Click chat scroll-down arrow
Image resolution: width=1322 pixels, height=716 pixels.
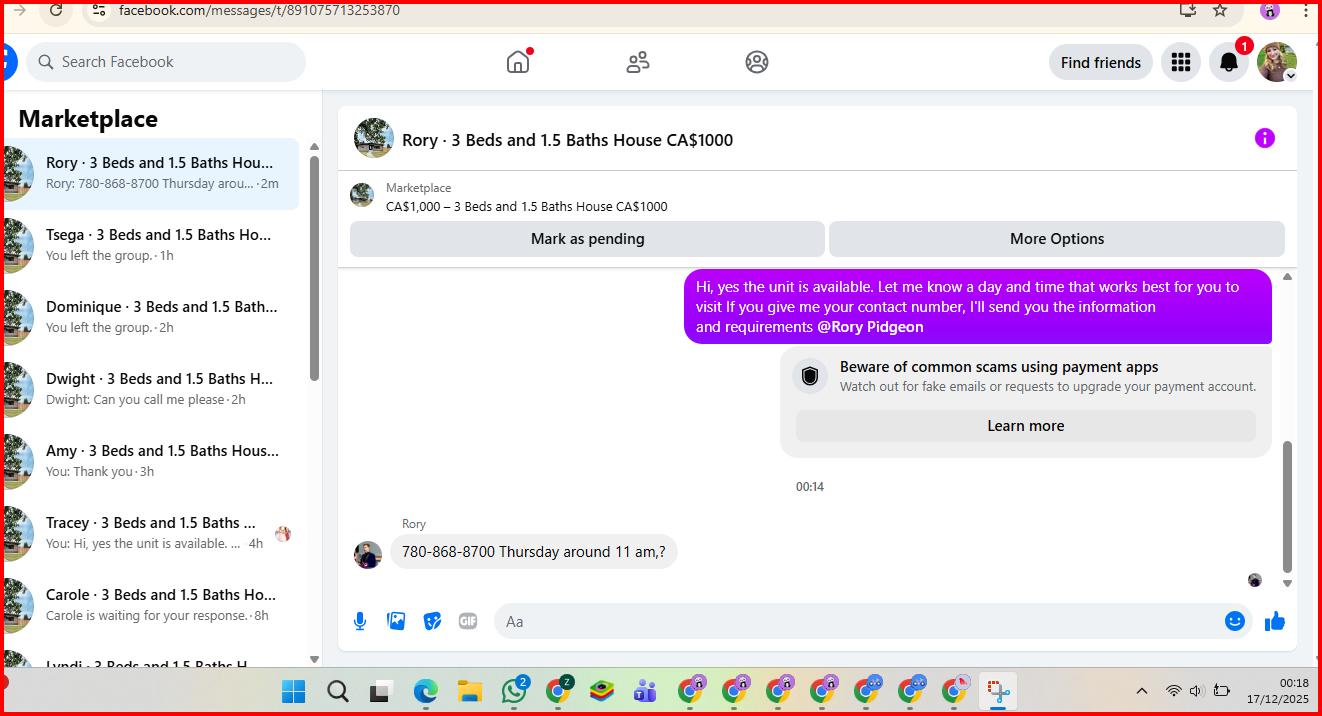click(1287, 583)
